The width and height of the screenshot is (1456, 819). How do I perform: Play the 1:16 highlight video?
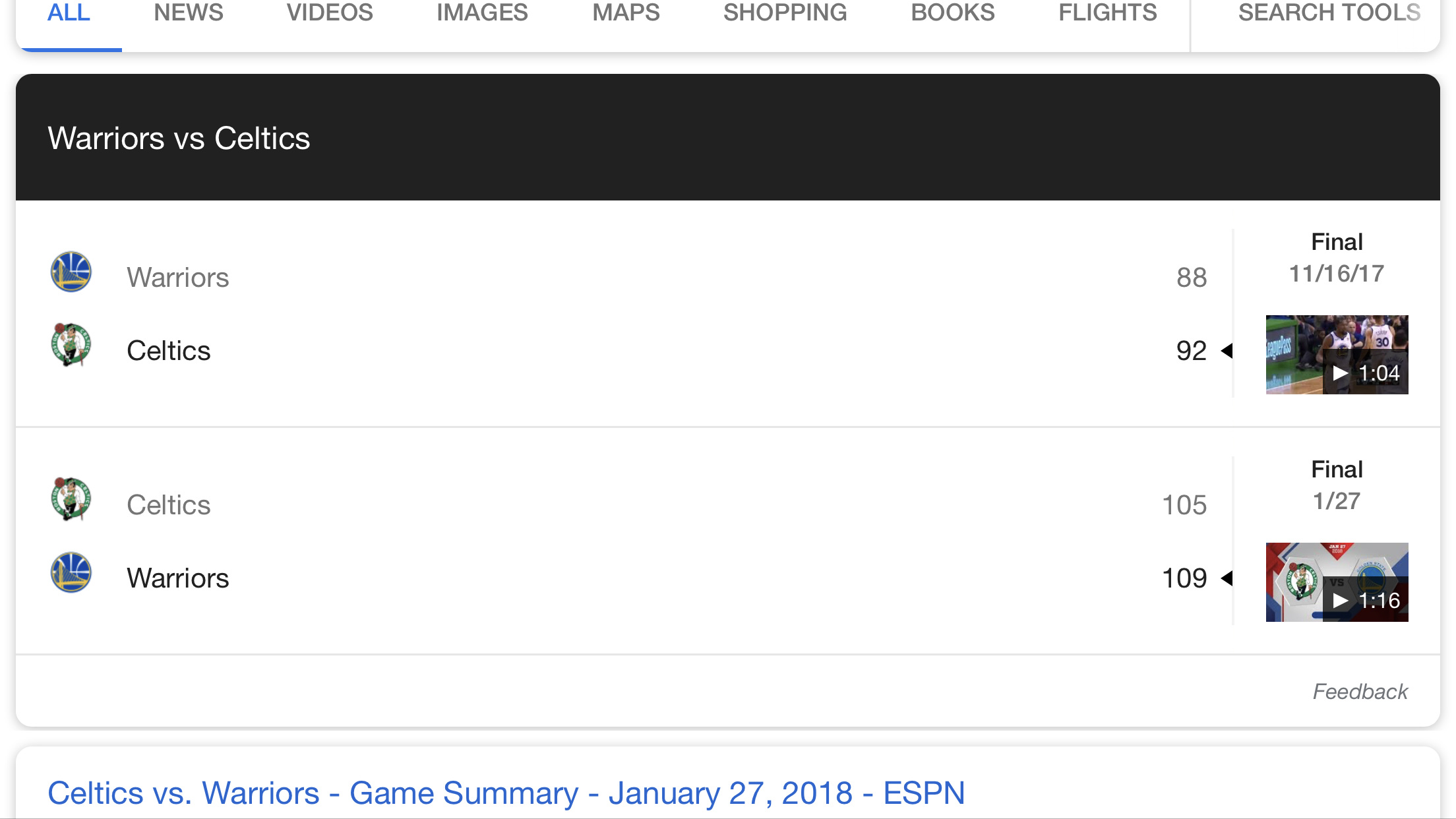[x=1337, y=582]
